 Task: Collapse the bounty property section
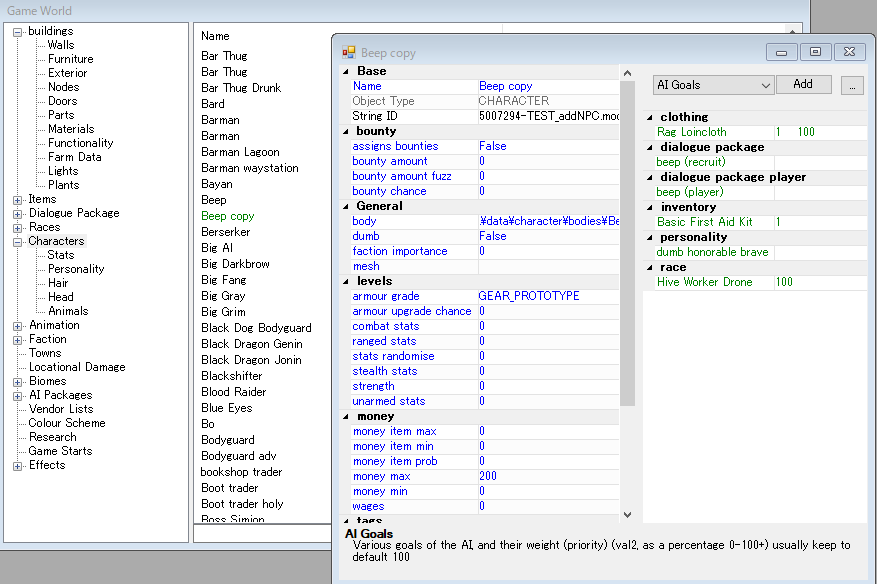(346, 131)
